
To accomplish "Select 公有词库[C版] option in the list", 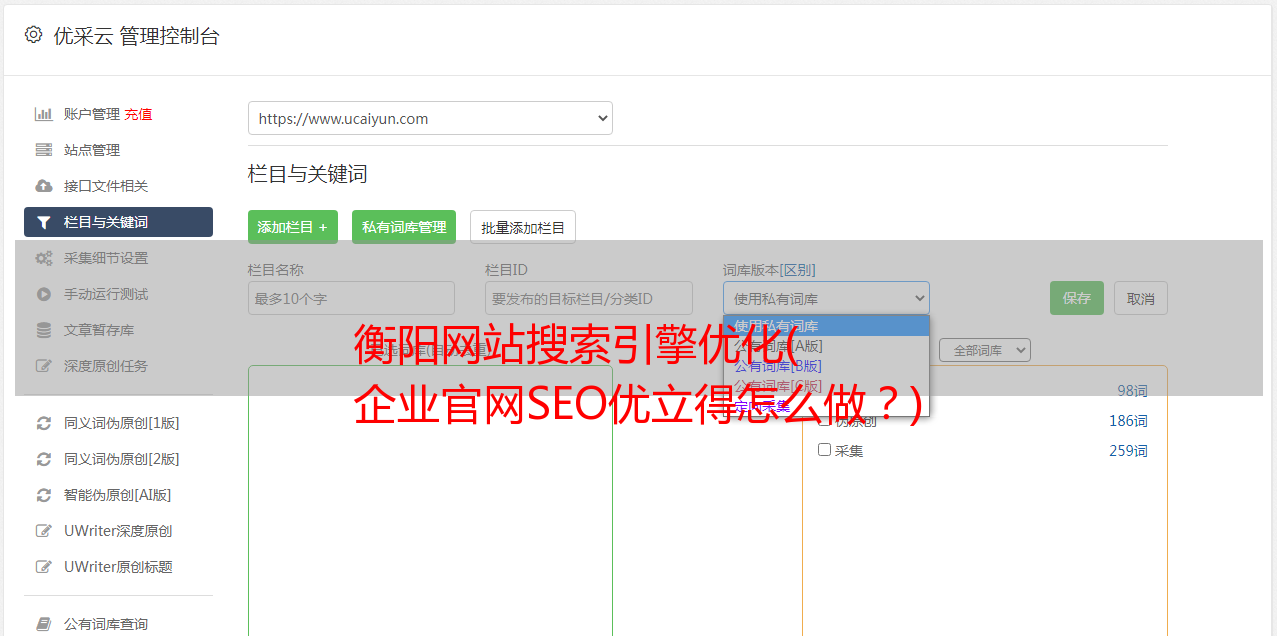I will (826, 386).
